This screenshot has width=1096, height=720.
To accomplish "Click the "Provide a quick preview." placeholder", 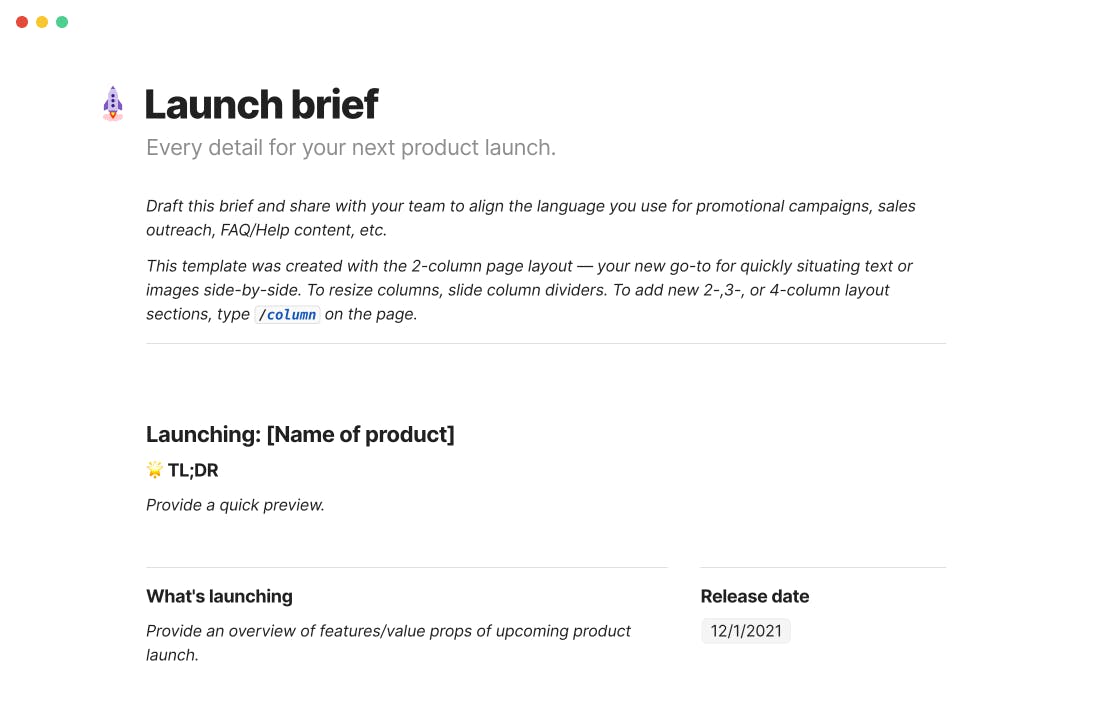I will coord(235,505).
